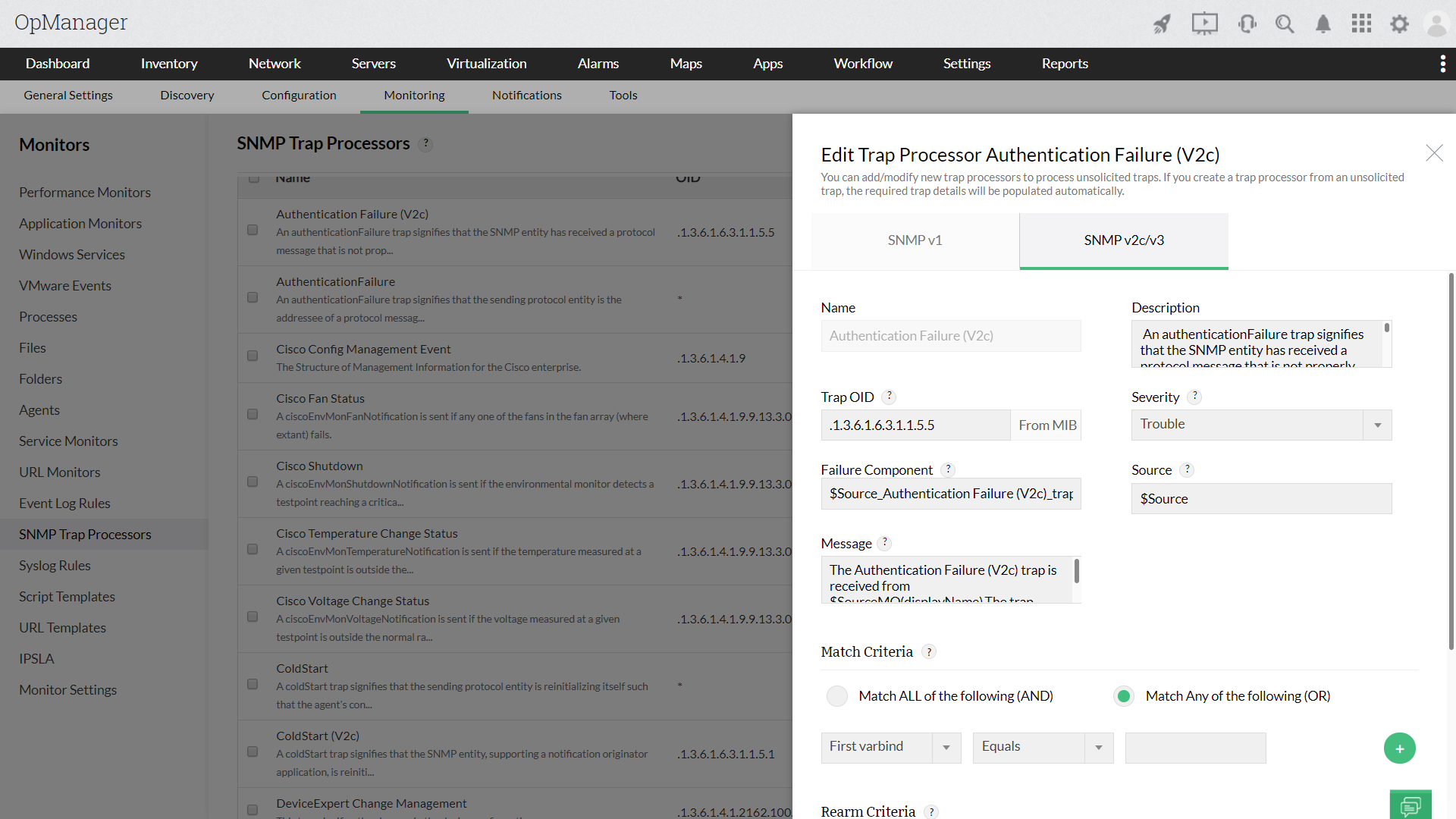Click the rocket quick-start icon
The image size is (1456, 819).
[1162, 24]
